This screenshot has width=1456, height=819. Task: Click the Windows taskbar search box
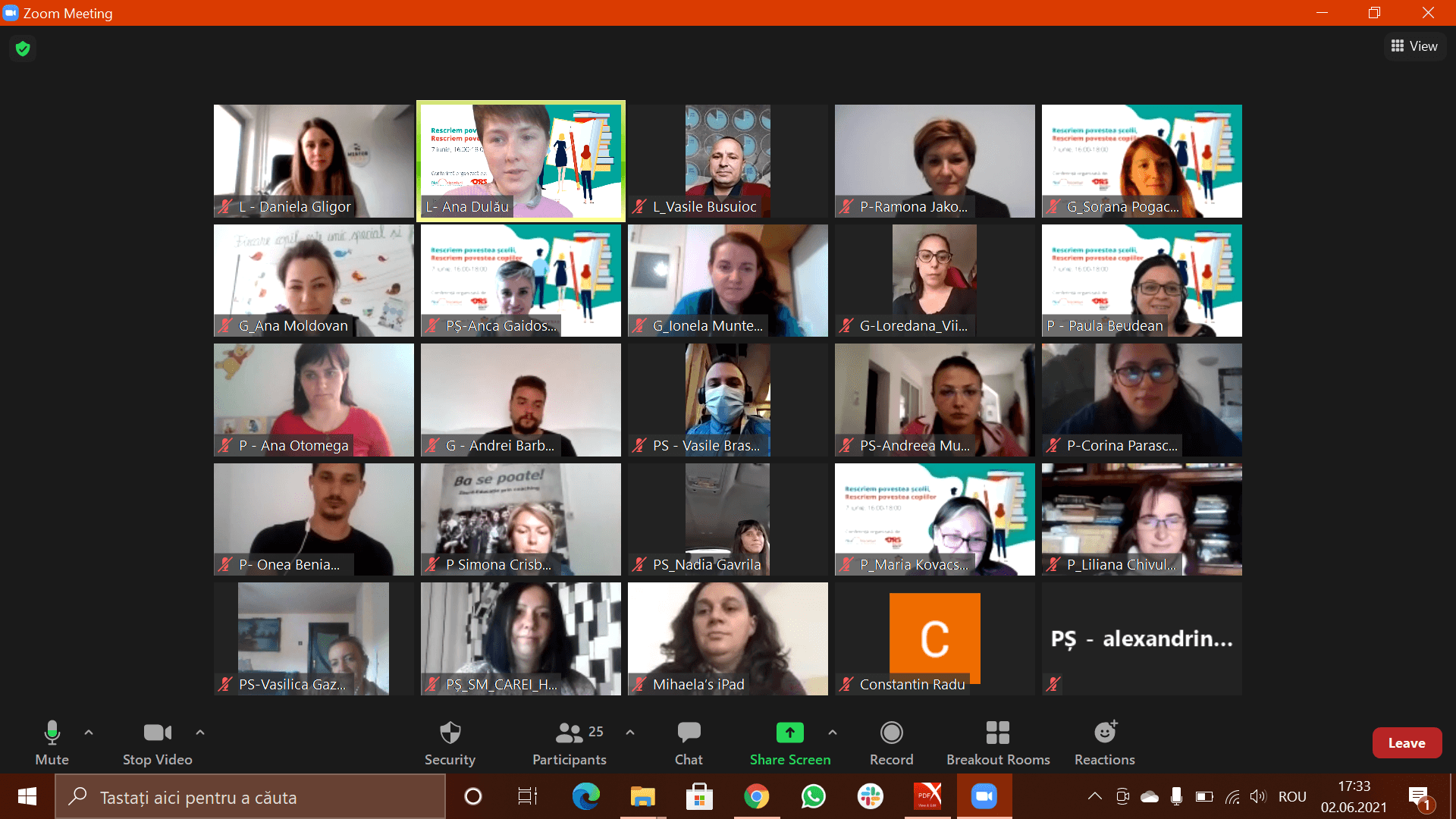tap(250, 797)
